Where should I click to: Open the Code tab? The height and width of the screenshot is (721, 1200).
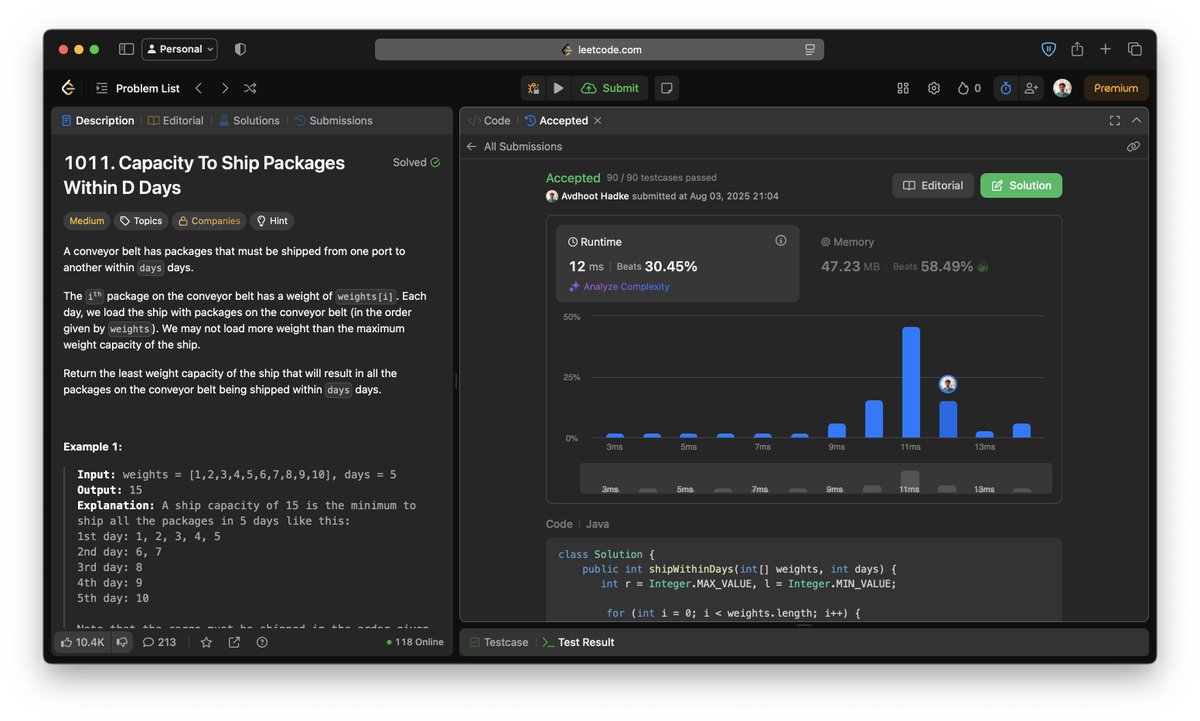click(x=489, y=120)
